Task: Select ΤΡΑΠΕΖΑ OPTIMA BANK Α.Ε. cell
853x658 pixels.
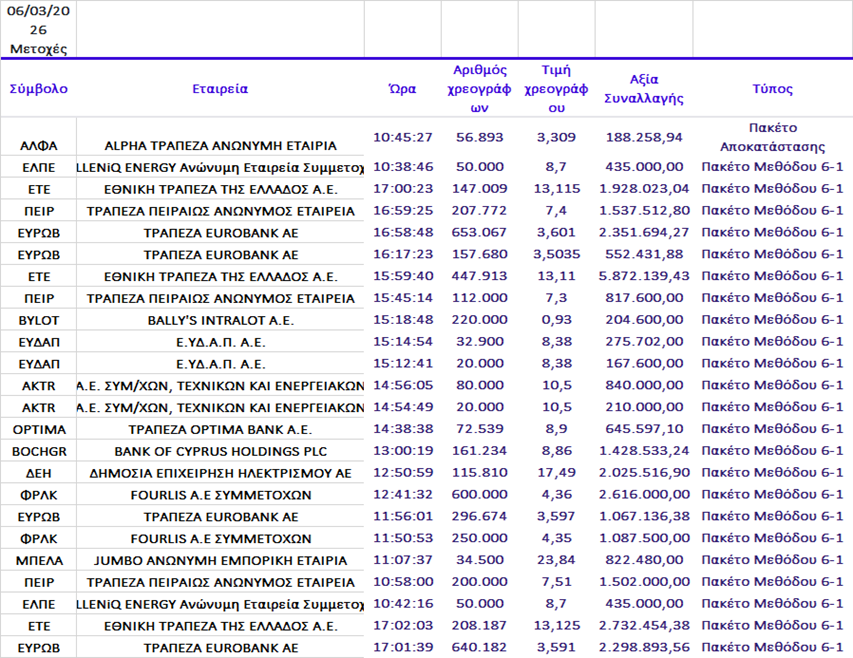Action: click(220, 429)
